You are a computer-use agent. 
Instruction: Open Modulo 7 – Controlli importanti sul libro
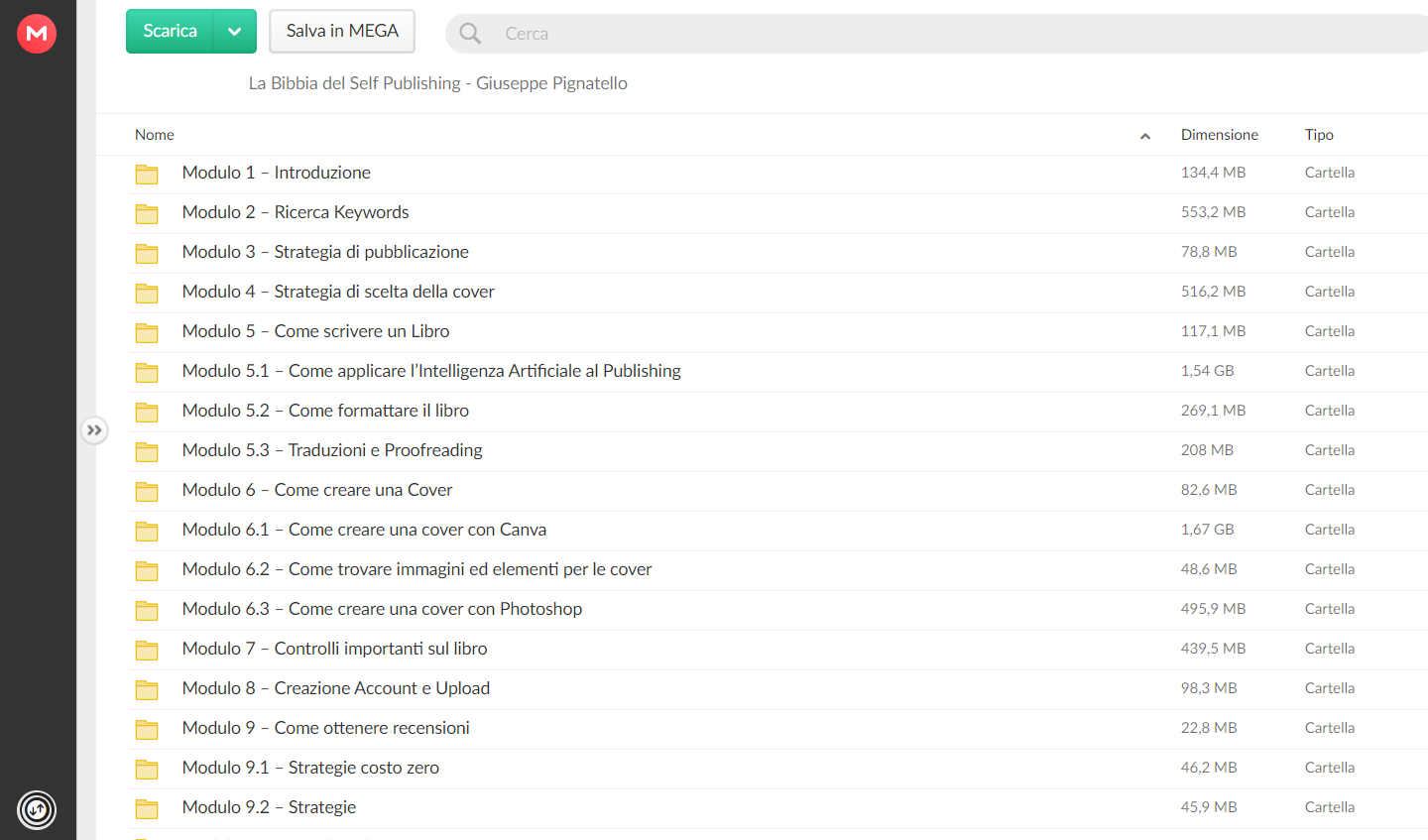tap(334, 649)
